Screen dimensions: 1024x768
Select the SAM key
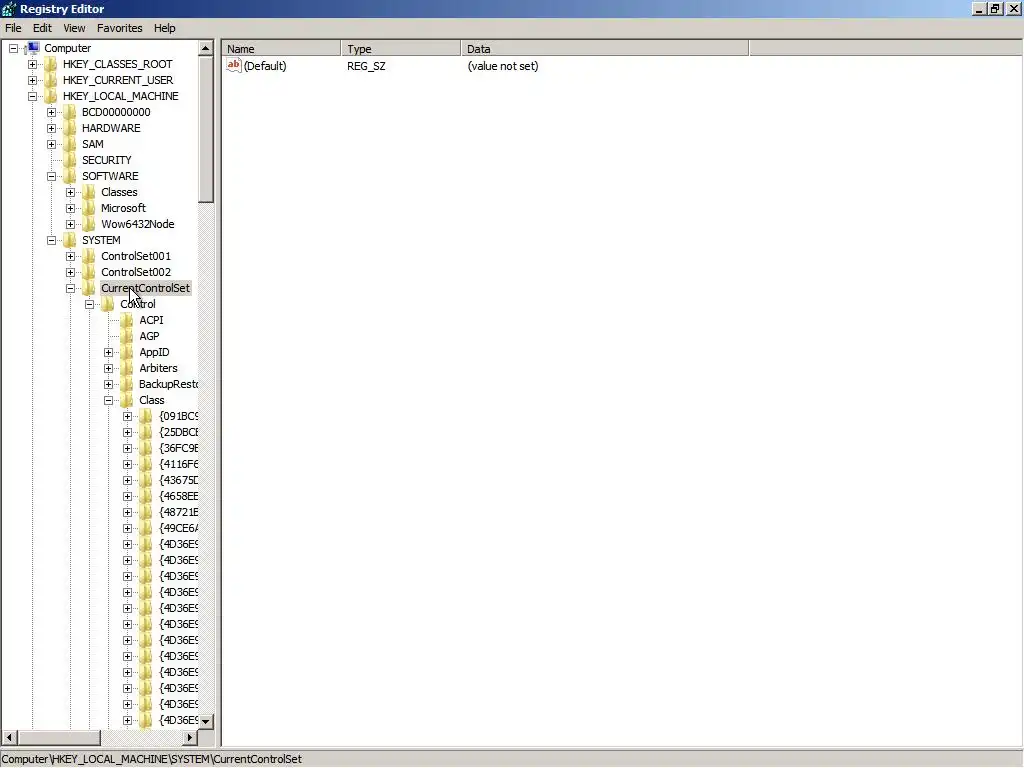point(93,144)
